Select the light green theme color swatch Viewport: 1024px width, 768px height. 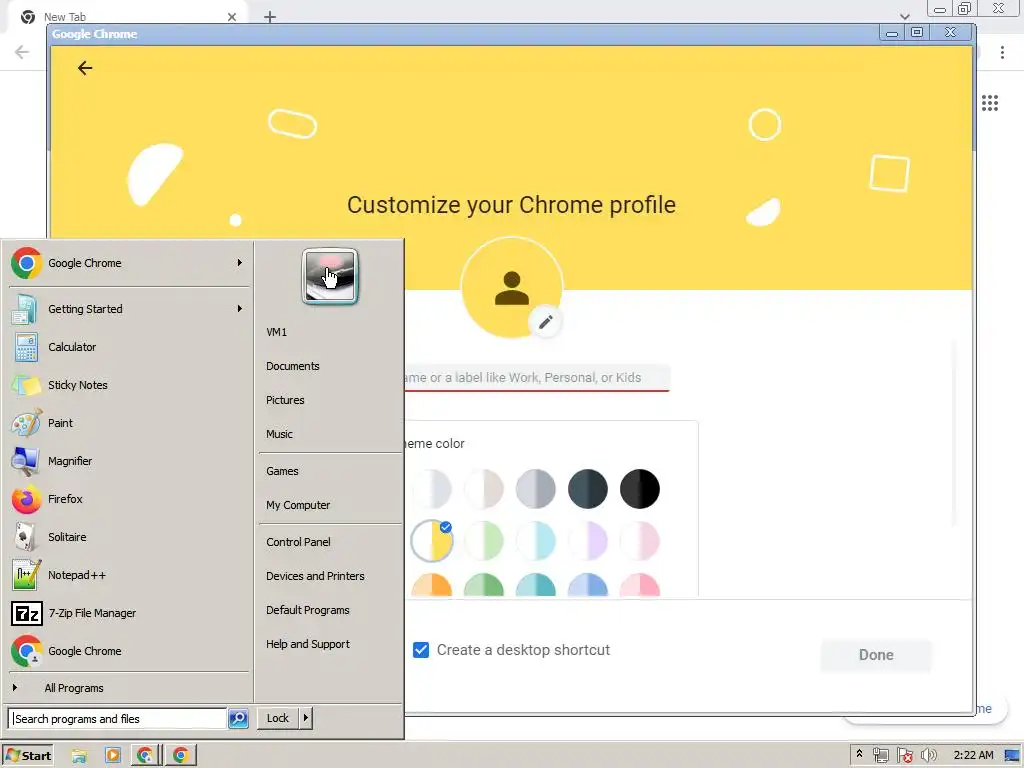tap(484, 541)
